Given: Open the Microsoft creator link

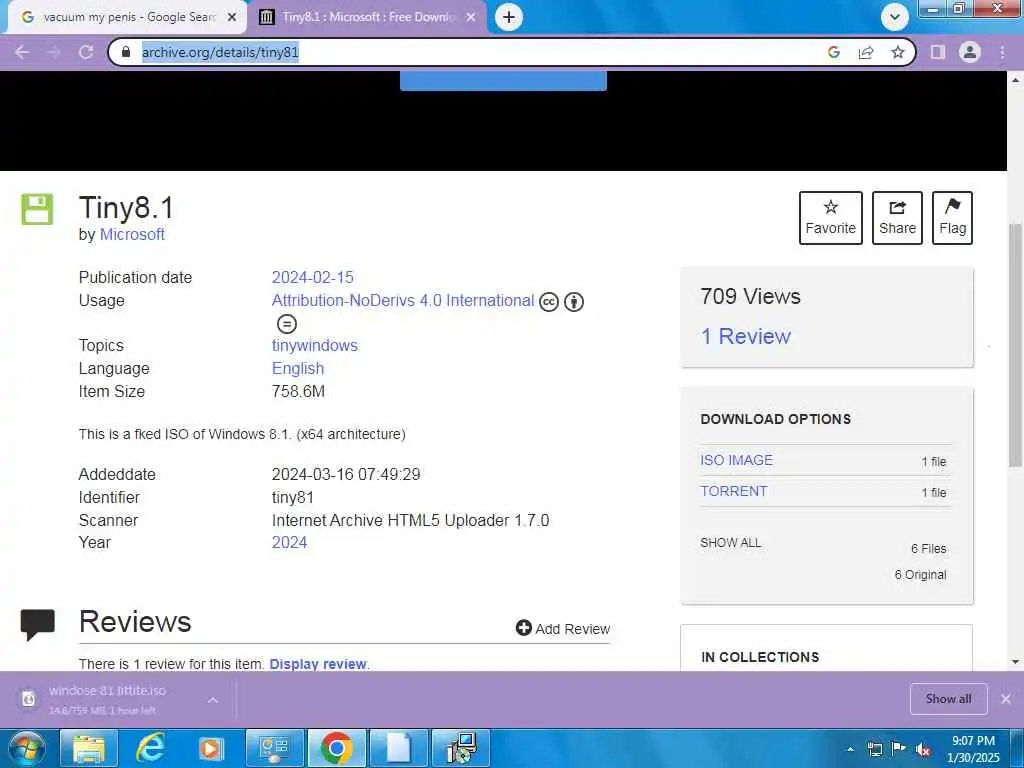Looking at the screenshot, I should coord(132,234).
